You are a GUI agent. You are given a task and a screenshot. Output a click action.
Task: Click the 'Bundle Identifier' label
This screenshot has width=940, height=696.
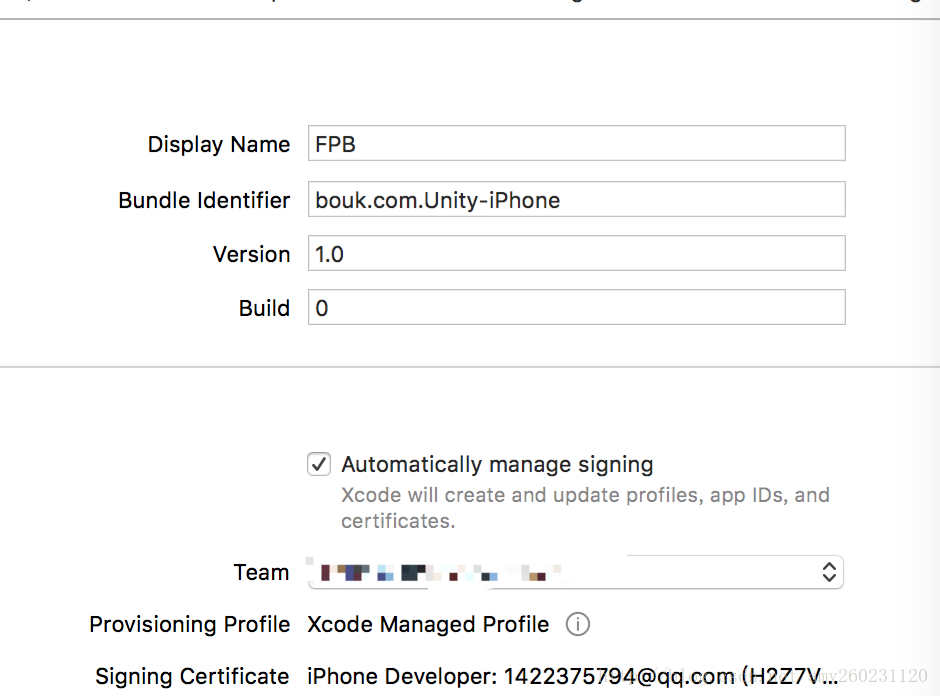click(x=204, y=200)
